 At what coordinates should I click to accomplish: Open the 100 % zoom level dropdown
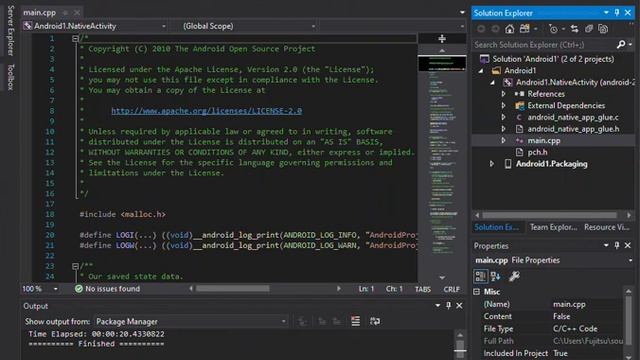[56, 289]
